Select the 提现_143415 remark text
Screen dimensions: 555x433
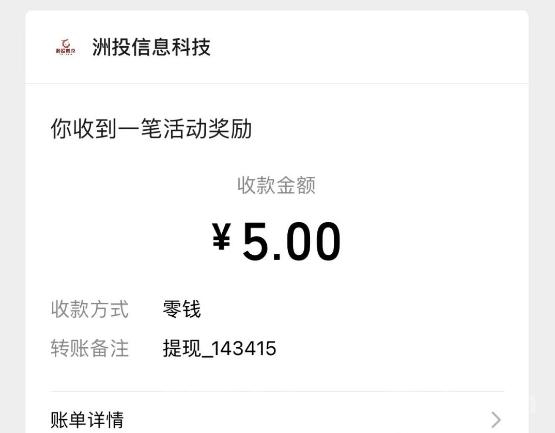[219, 348]
